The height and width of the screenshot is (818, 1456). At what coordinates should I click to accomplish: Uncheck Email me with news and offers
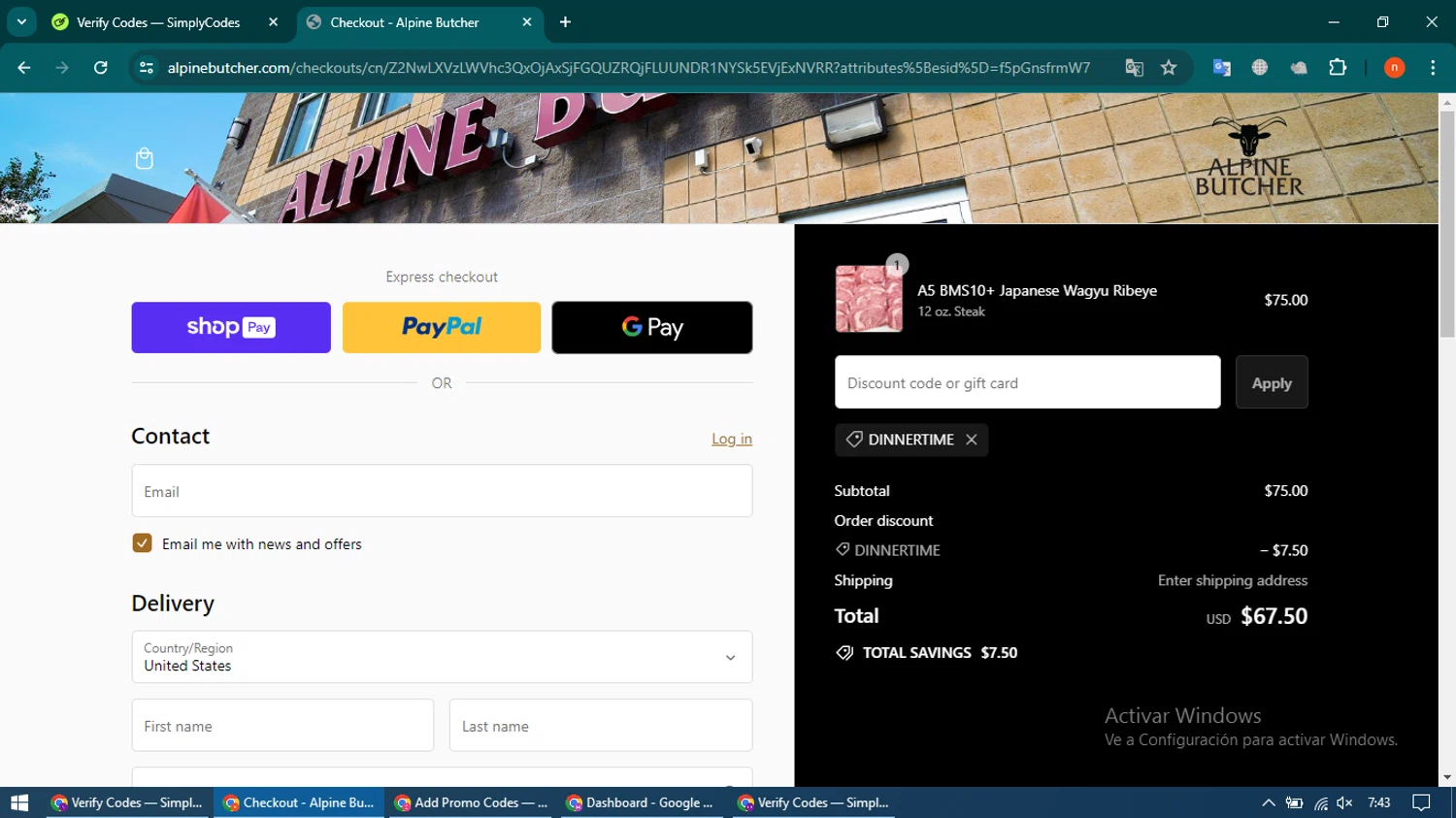click(x=143, y=543)
